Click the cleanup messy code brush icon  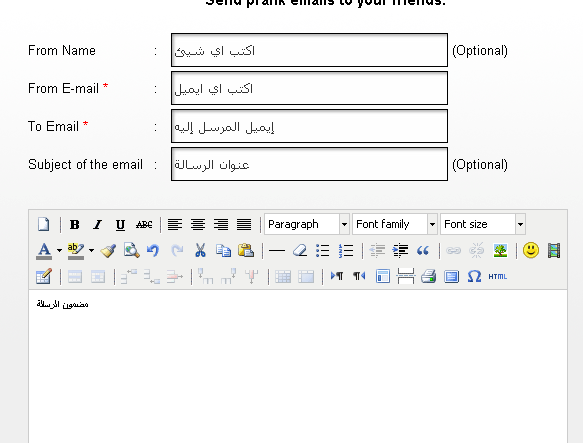[108, 250]
